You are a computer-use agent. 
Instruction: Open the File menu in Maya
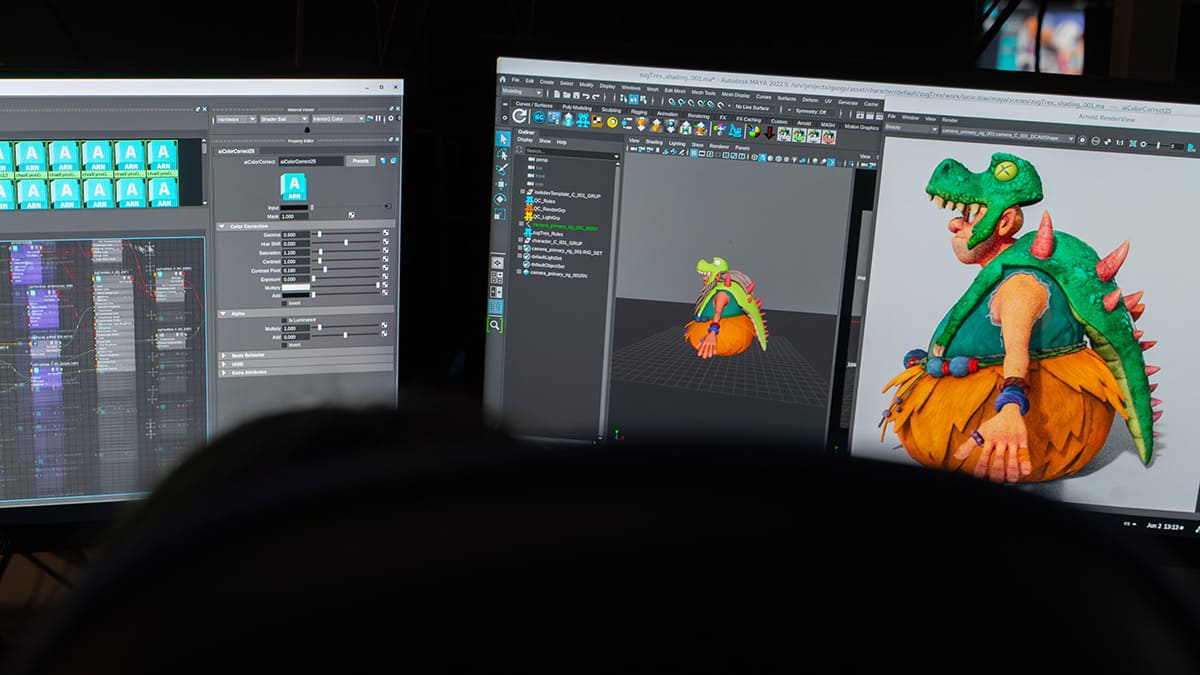516,79
